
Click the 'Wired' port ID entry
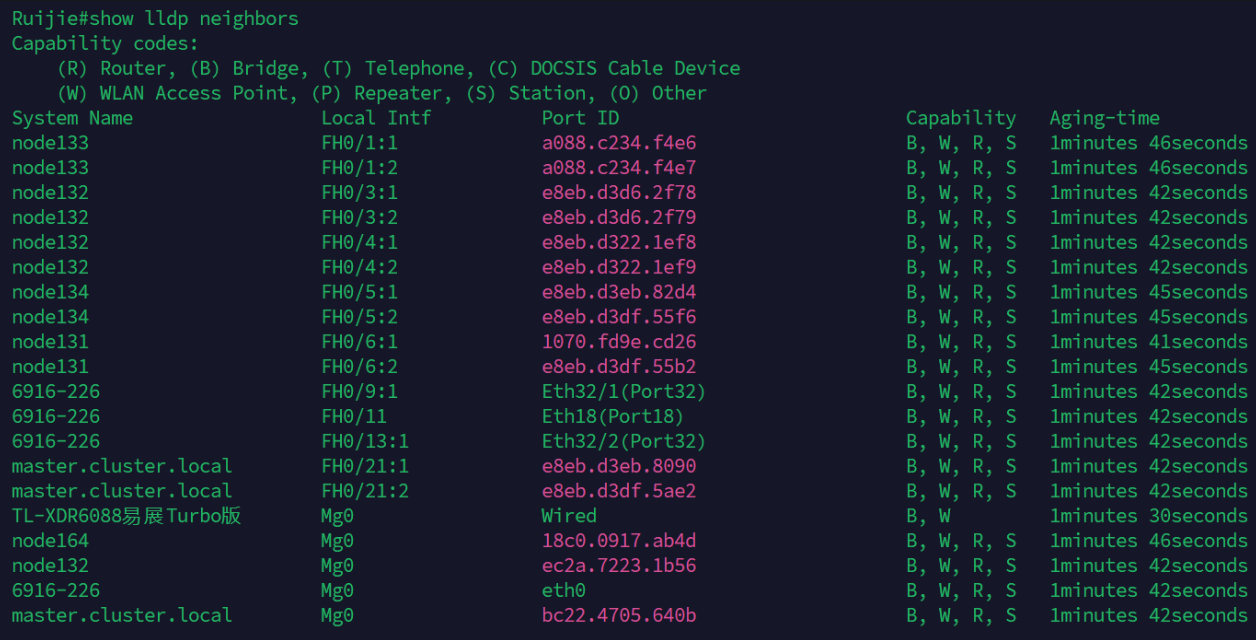569,516
